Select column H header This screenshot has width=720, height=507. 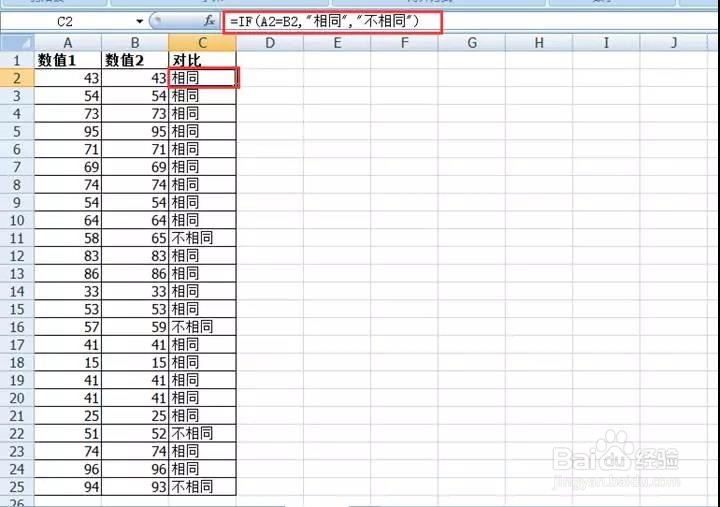coord(539,43)
